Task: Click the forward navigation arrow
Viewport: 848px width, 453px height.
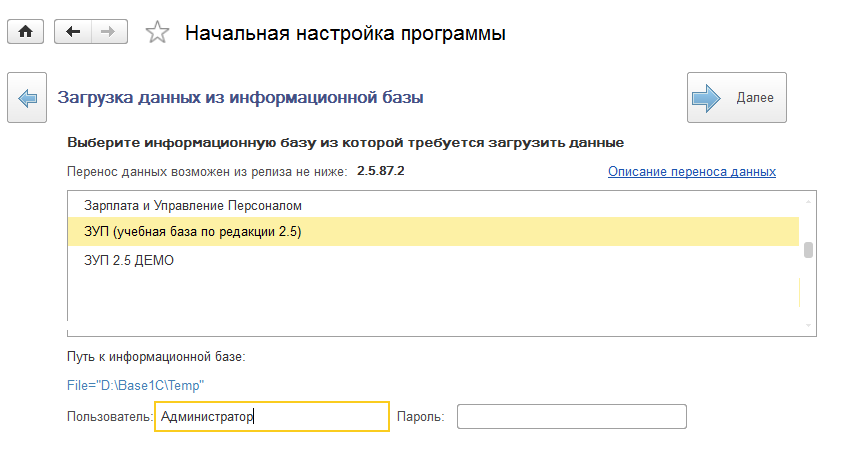Action: [x=105, y=31]
